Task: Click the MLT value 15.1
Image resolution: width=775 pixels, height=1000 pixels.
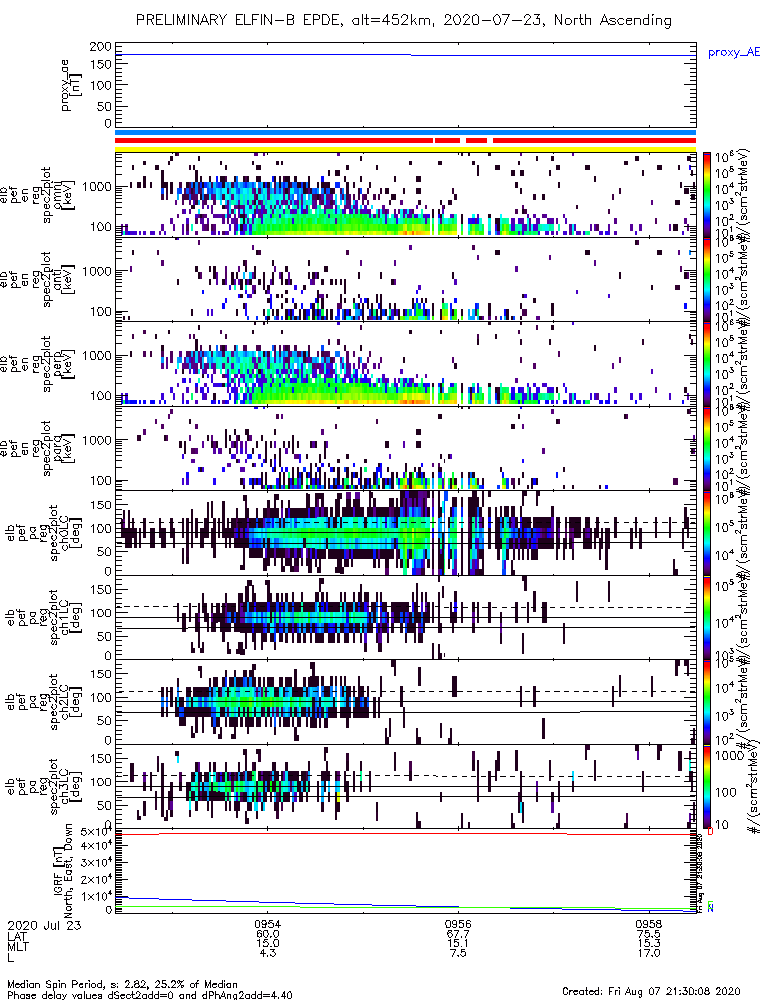Action: 458,944
